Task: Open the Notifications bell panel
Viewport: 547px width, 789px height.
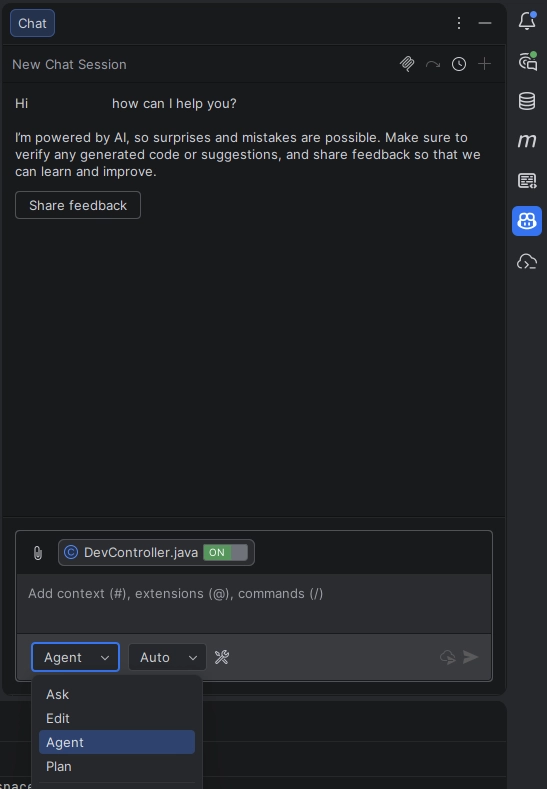Action: (x=527, y=21)
